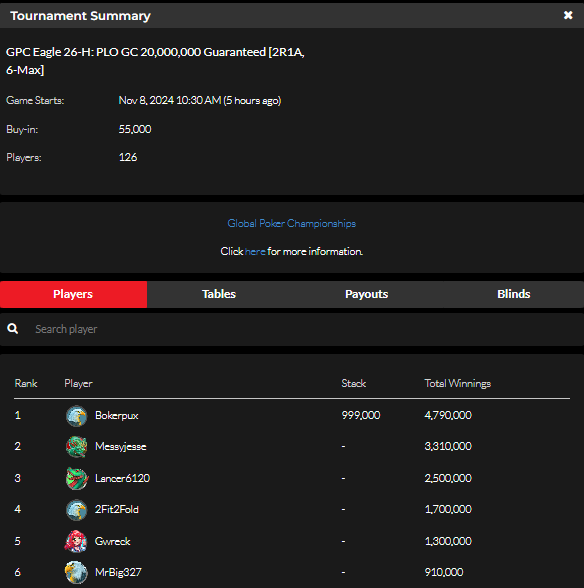
Task: Click Bokerpux's stack value 999,000
Action: [x=361, y=415]
